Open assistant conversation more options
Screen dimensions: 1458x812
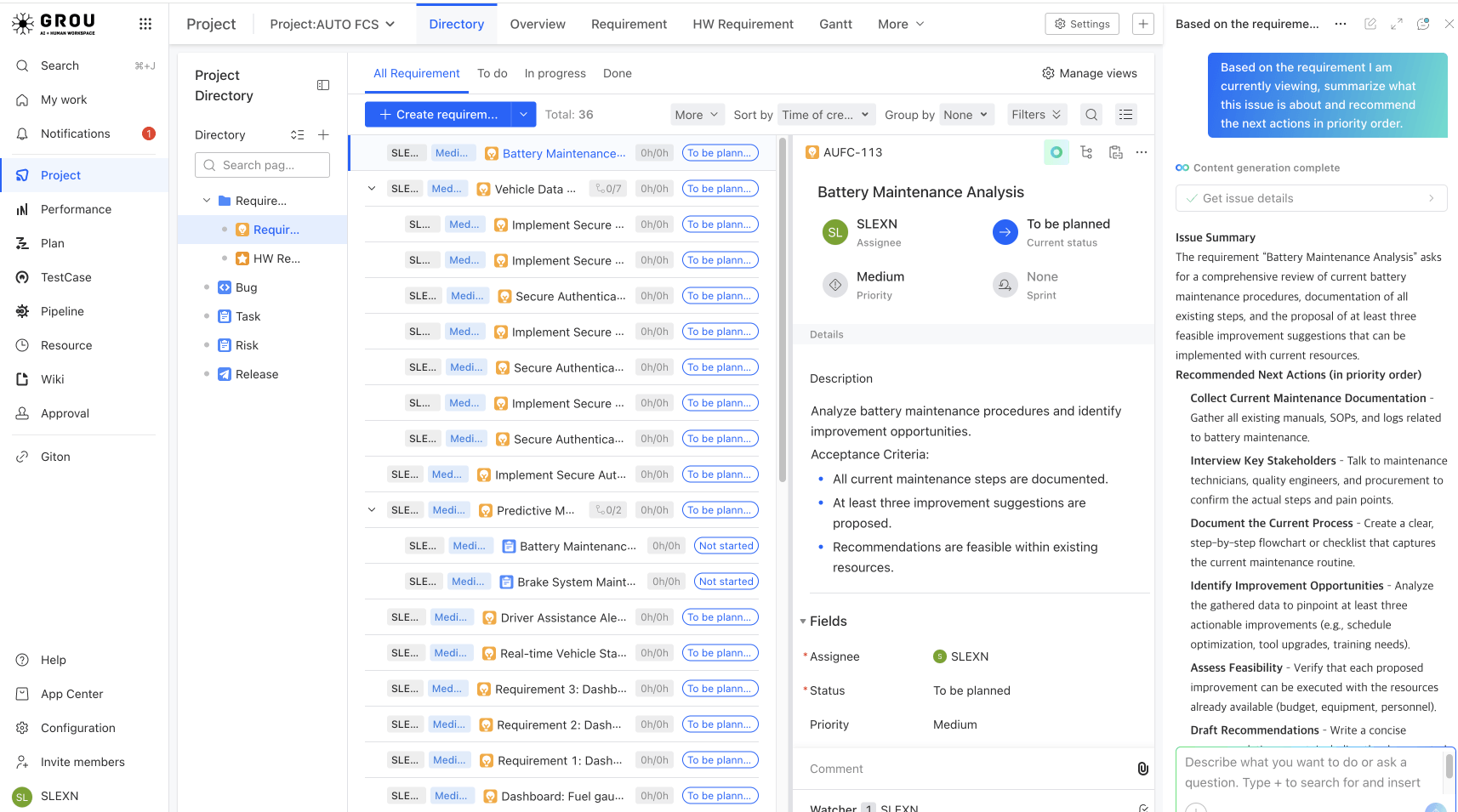(x=1341, y=24)
